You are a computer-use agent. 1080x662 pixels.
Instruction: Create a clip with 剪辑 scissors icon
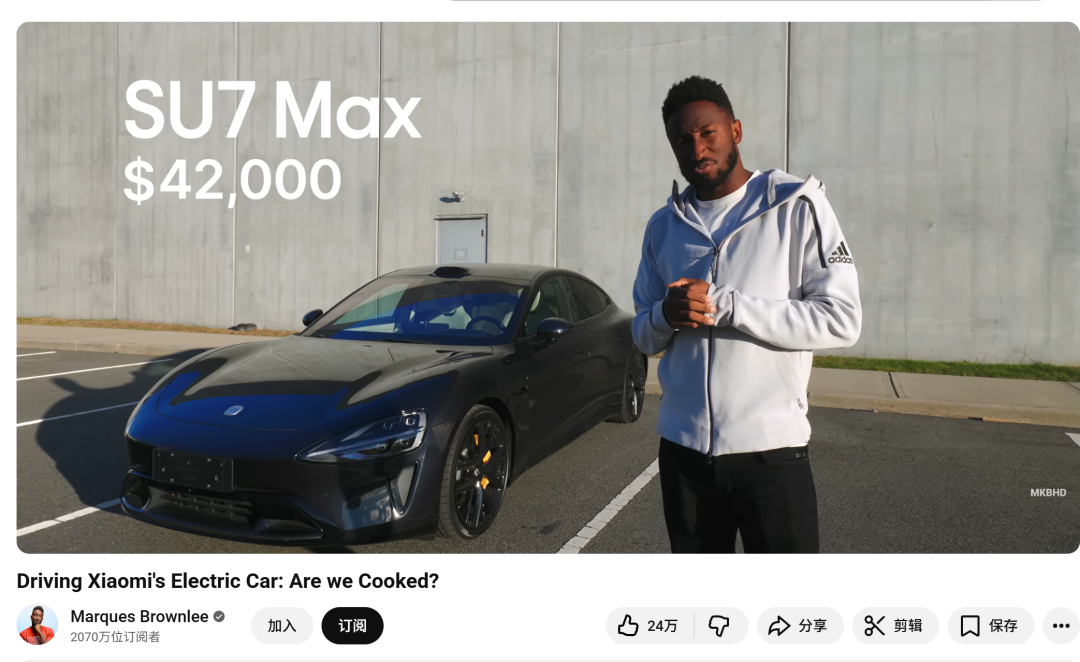click(x=874, y=625)
